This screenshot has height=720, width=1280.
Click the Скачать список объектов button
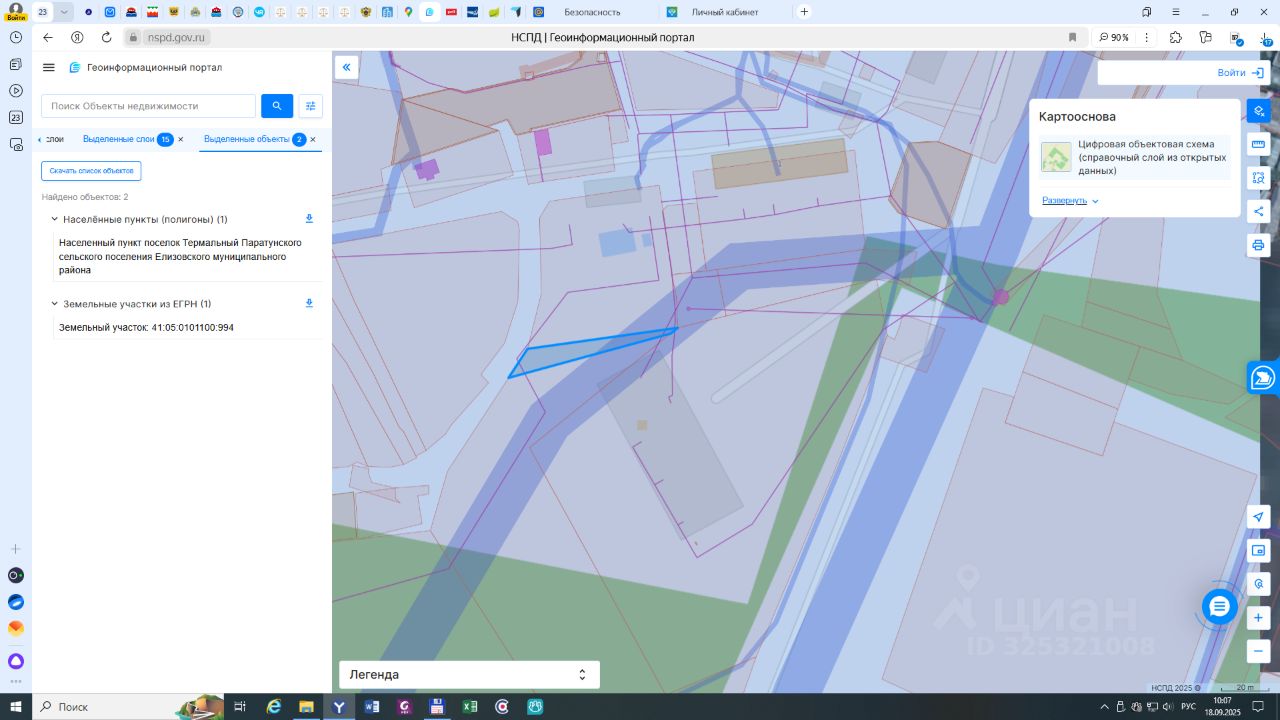click(x=91, y=171)
